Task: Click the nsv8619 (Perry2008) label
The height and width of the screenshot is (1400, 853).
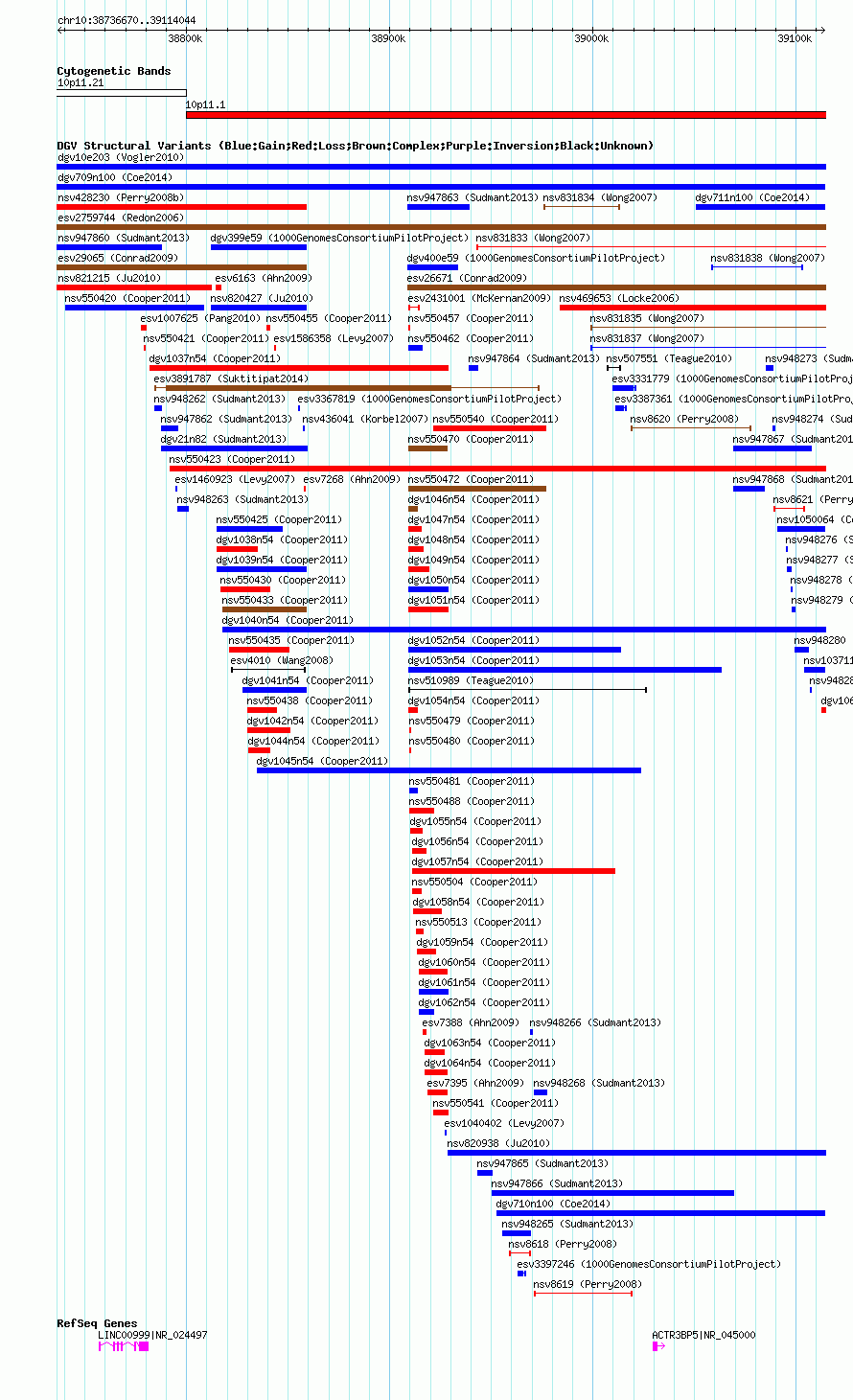Action: click(x=588, y=1284)
